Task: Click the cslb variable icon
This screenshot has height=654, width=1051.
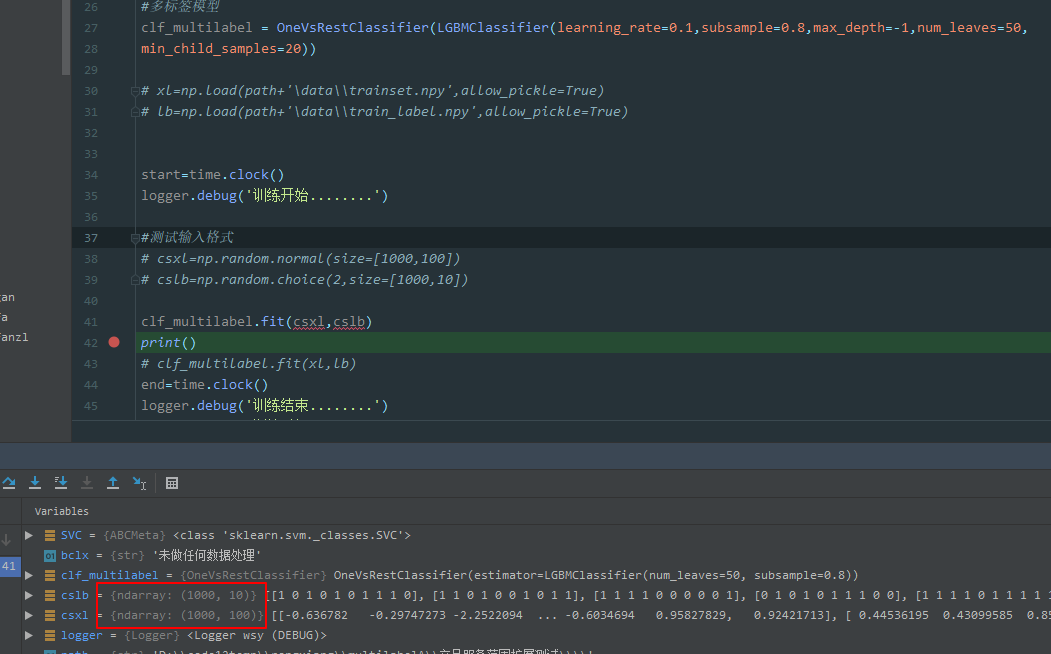Action: [50, 595]
